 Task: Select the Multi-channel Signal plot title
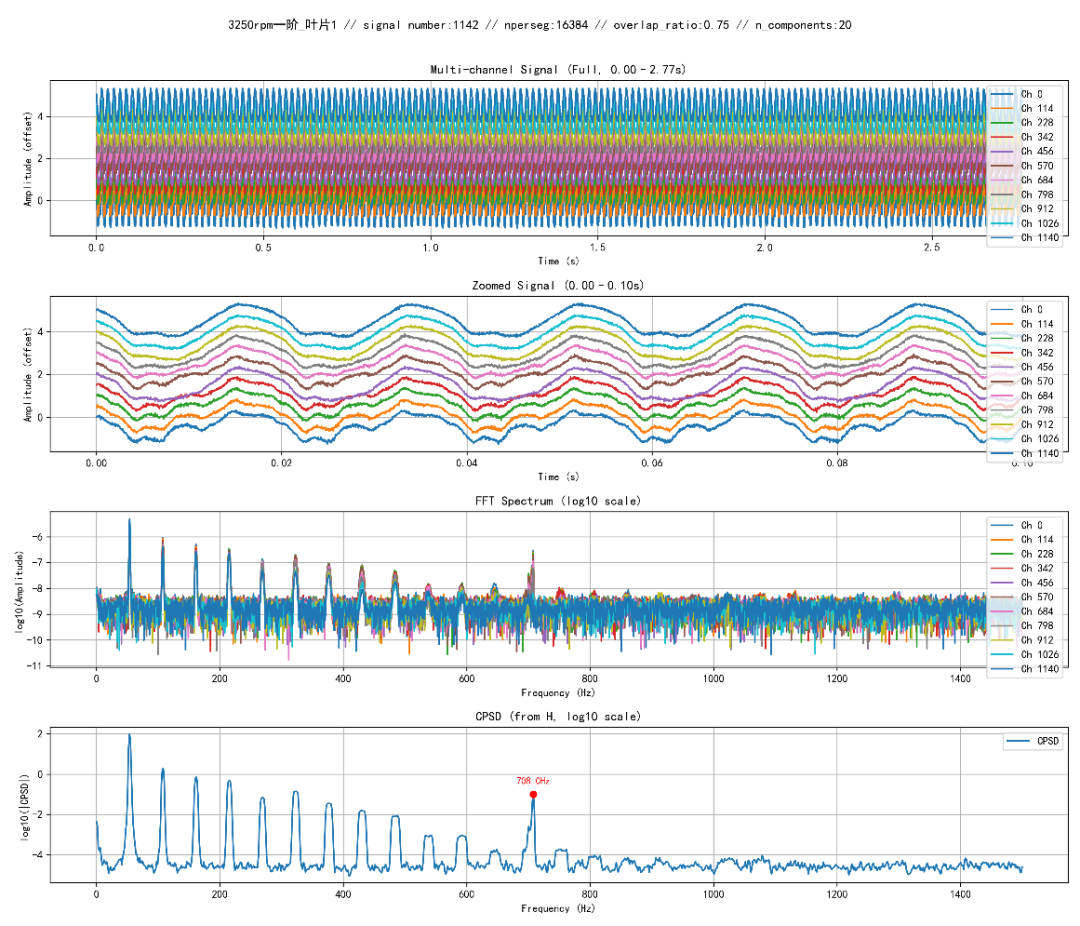click(x=558, y=69)
